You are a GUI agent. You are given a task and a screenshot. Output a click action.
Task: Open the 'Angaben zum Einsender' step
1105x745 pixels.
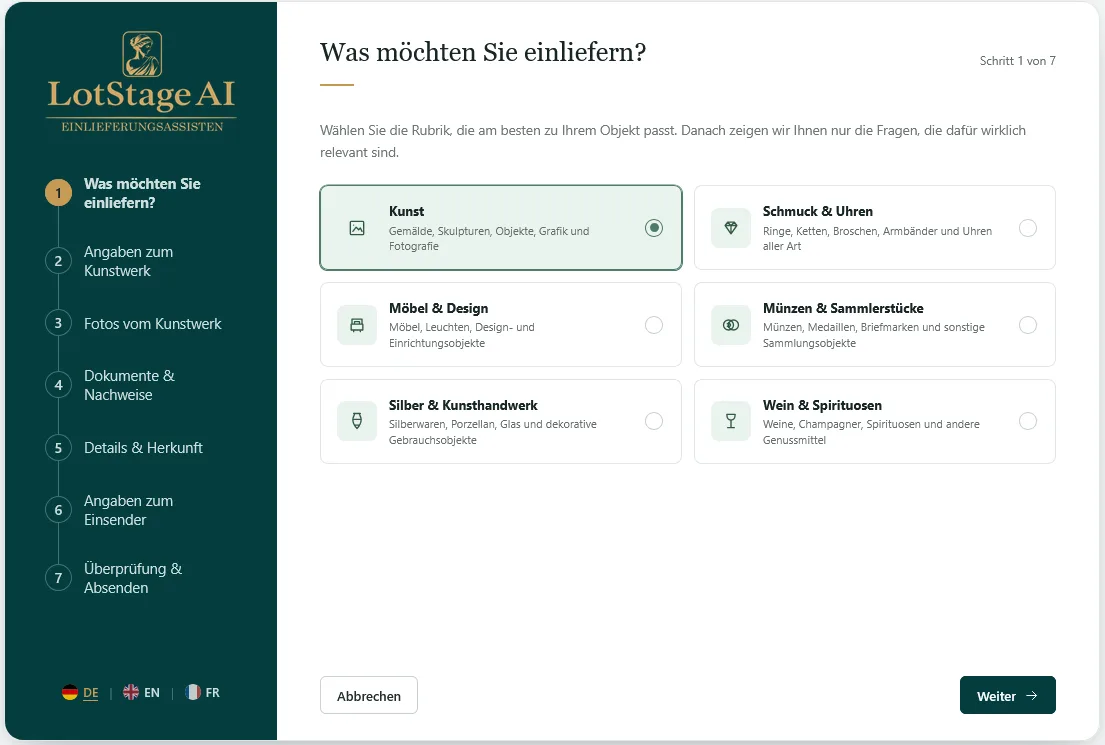point(128,510)
